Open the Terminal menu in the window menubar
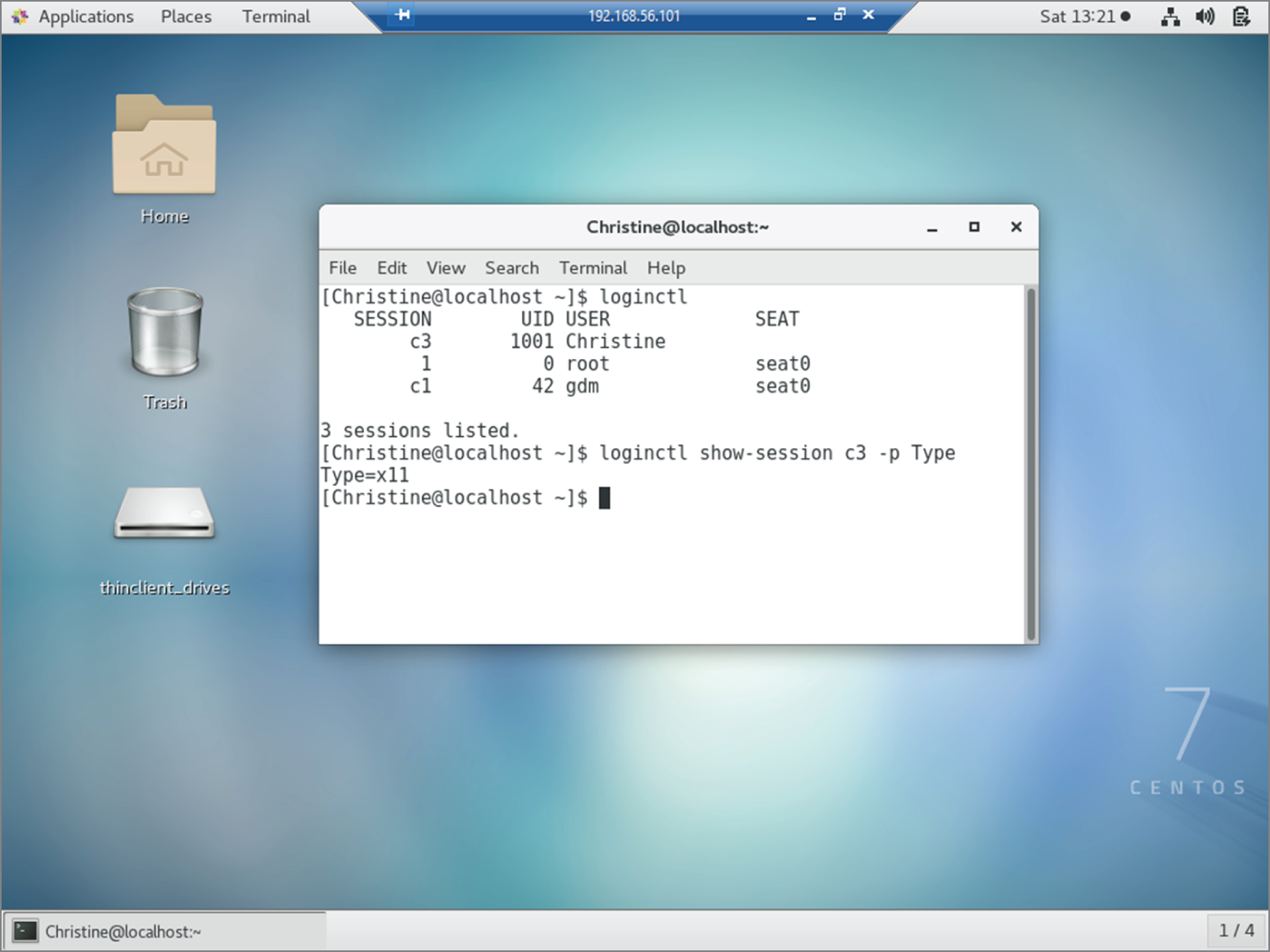 tap(593, 268)
